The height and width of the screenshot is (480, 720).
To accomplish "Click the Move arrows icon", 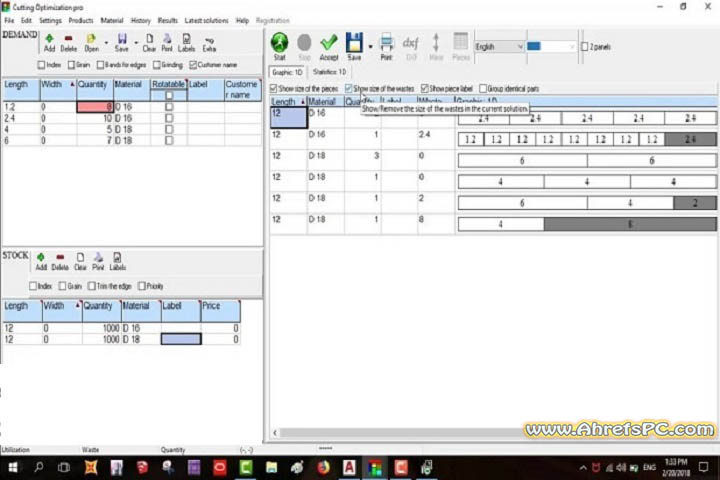I will pyautogui.click(x=436, y=43).
